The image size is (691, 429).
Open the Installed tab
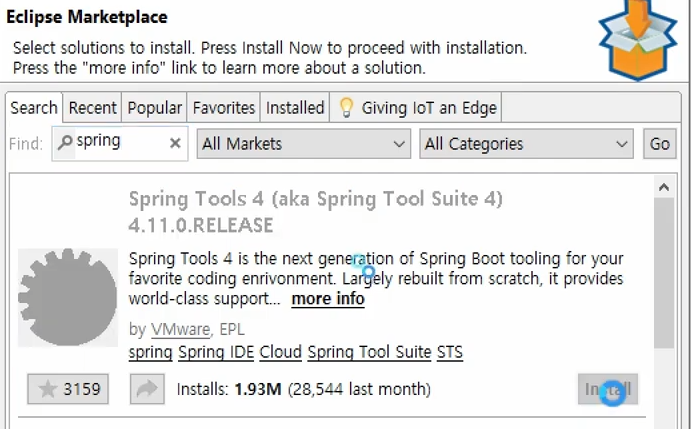(x=295, y=108)
